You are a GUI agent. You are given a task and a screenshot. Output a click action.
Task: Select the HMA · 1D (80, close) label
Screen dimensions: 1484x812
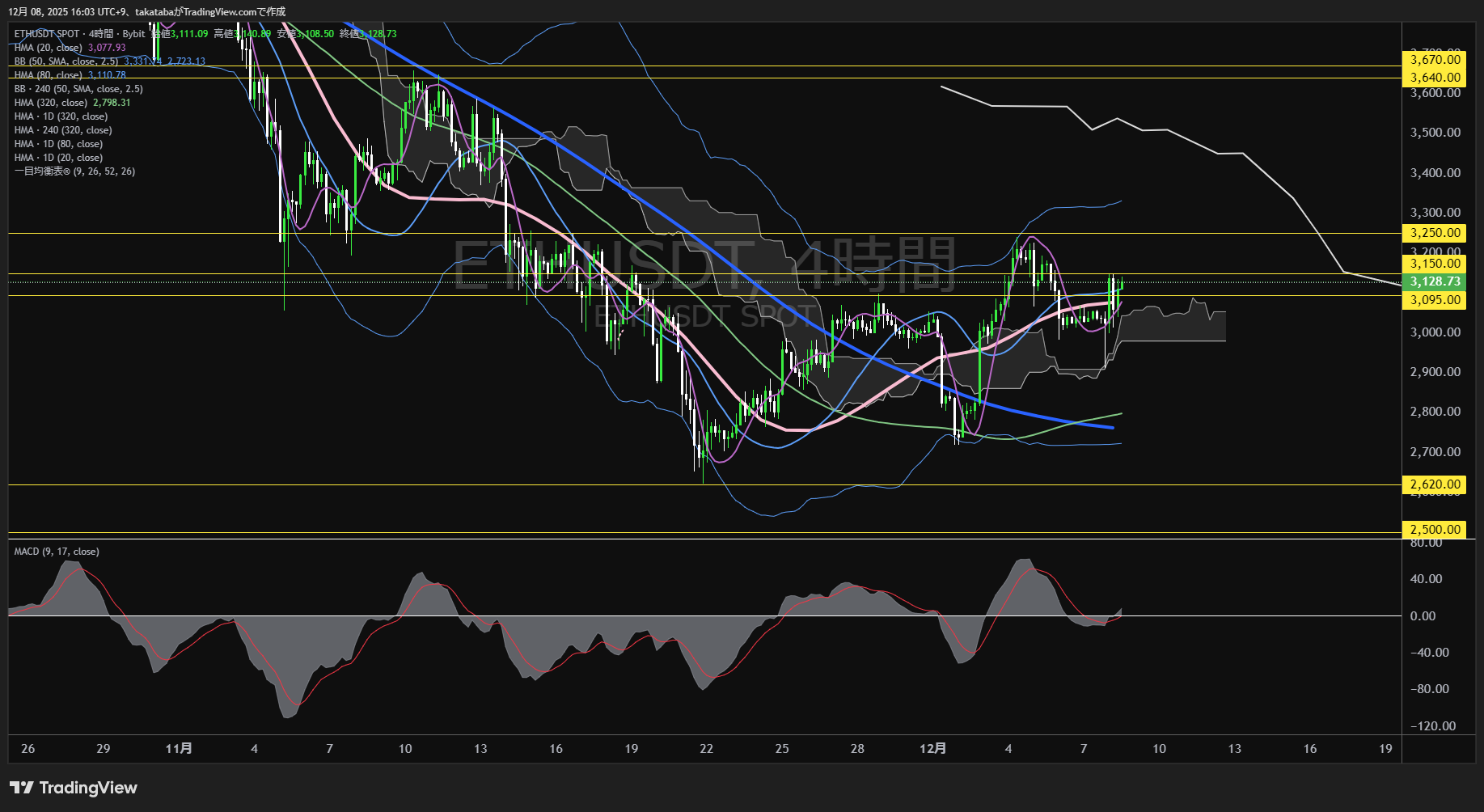tap(58, 144)
